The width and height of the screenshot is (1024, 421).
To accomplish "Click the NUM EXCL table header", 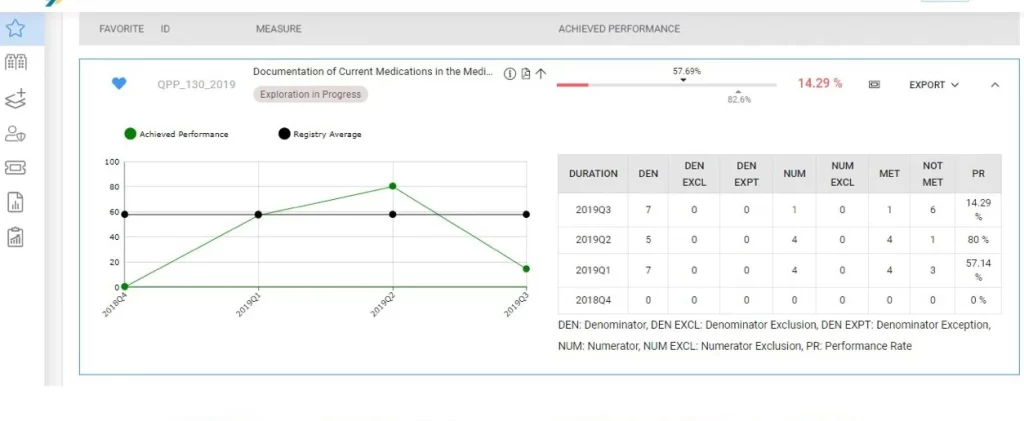I will [842, 174].
